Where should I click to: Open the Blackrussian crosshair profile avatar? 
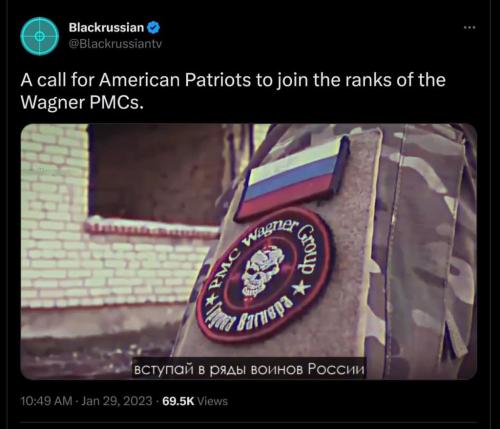point(39,36)
